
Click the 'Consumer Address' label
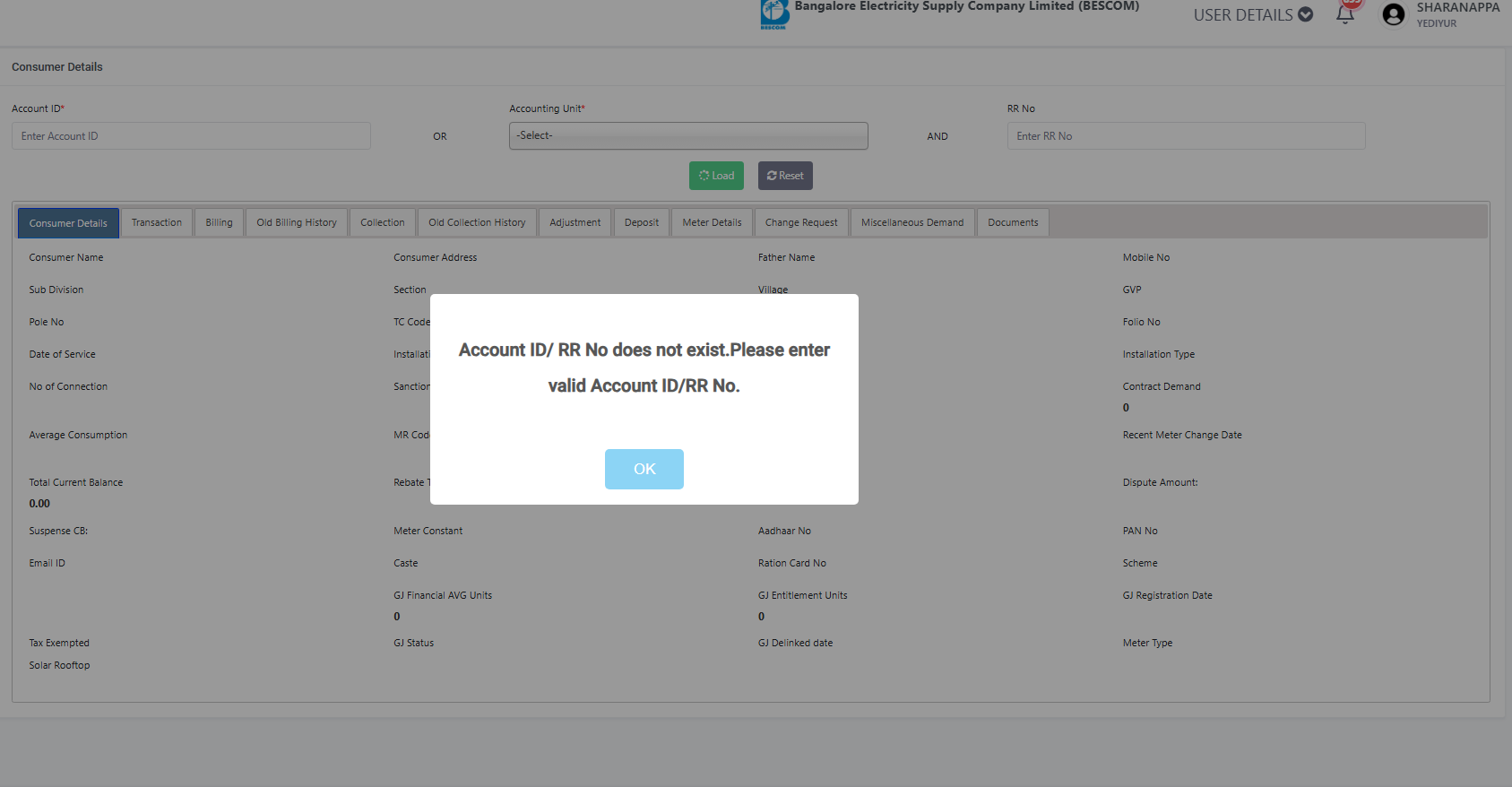pos(436,257)
